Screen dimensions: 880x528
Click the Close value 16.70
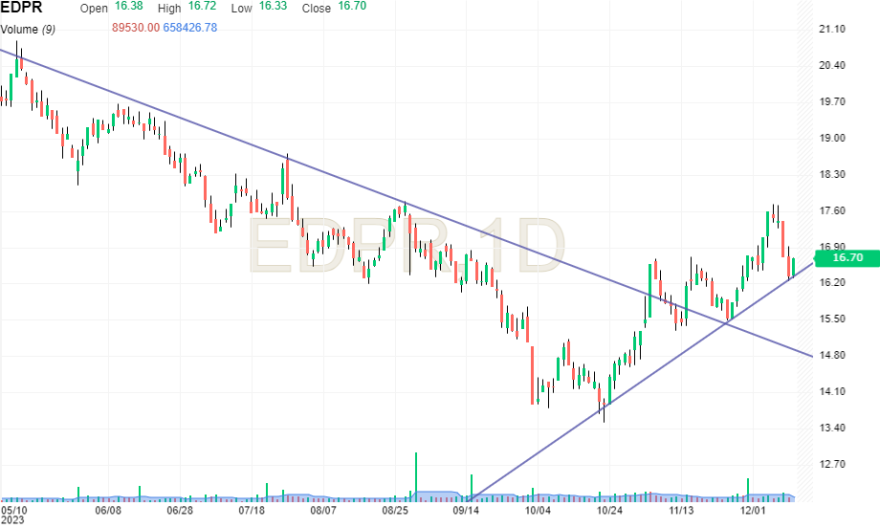pyautogui.click(x=352, y=6)
